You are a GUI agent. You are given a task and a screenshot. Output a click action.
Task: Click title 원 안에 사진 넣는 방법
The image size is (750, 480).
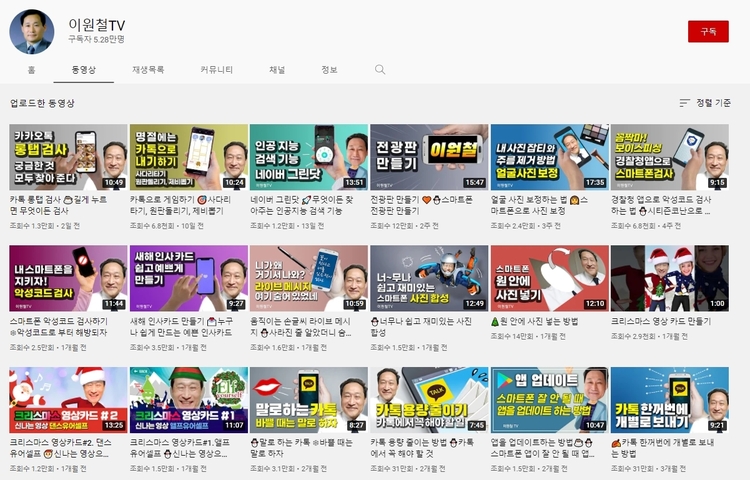click(x=534, y=321)
